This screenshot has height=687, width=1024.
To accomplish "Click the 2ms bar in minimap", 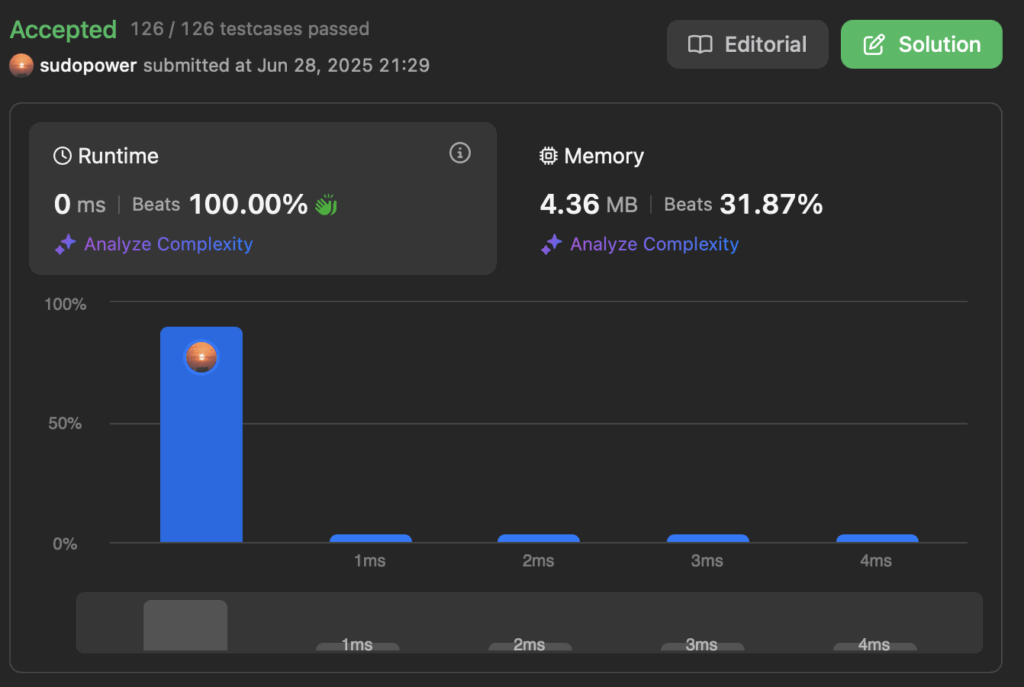I will click(530, 647).
